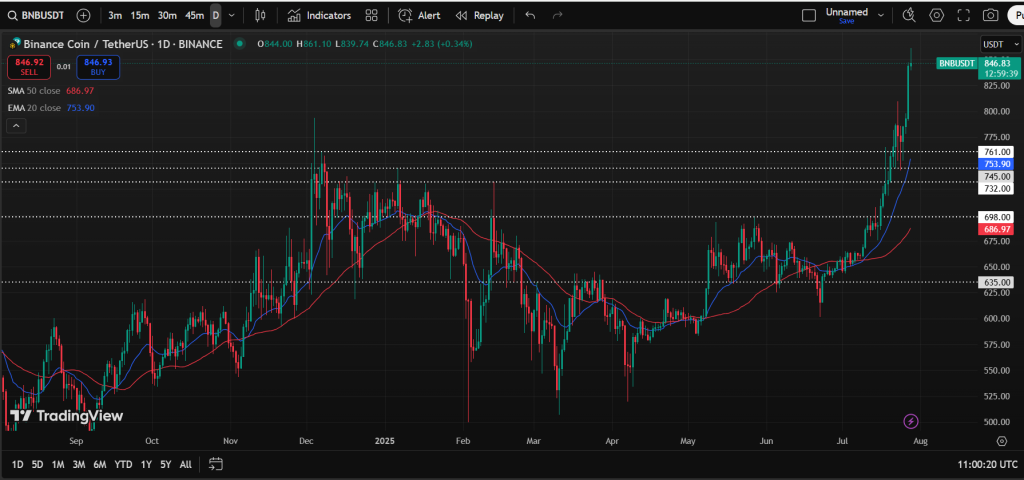Viewport: 1024px width, 480px height.
Task: Select the D daily timeframe
Action: point(216,15)
